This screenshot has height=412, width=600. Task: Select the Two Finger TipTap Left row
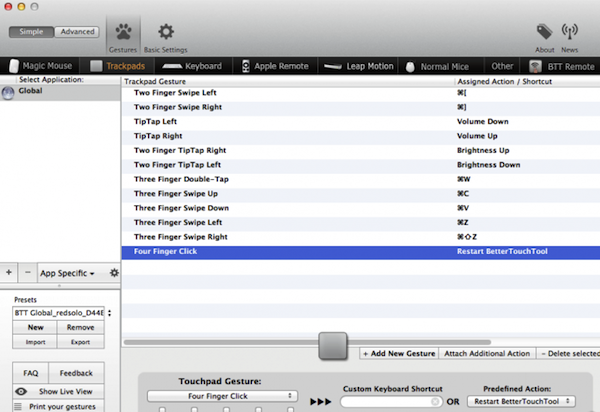tap(361, 165)
